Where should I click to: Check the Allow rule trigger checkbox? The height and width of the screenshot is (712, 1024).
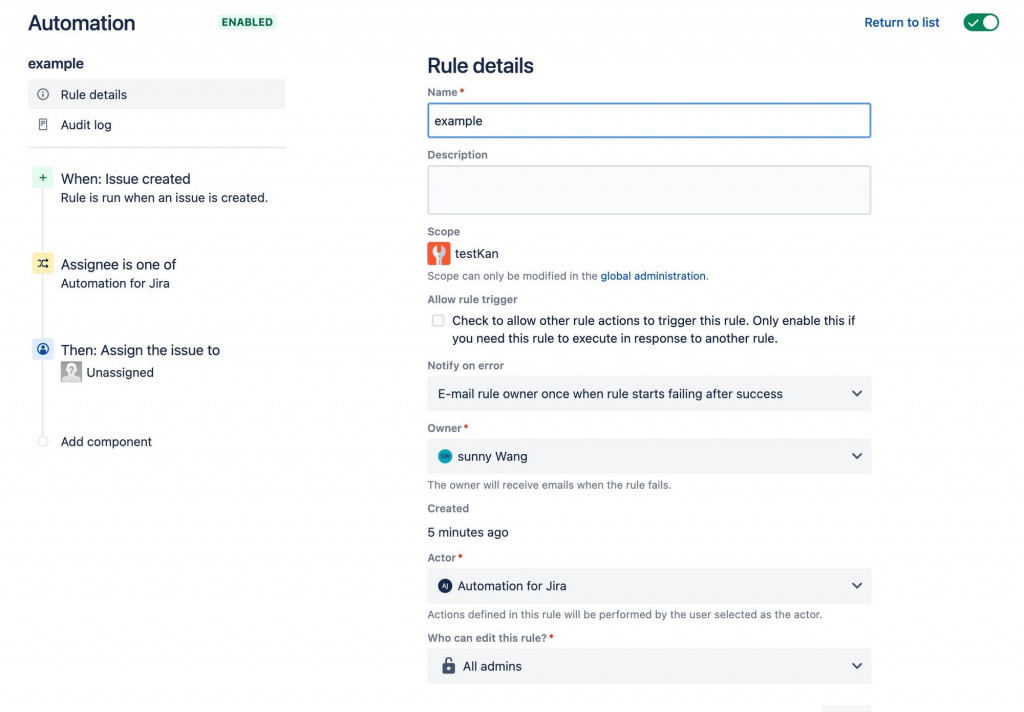point(438,321)
